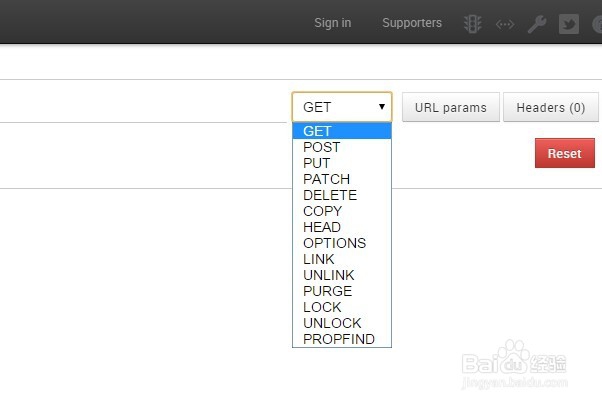The width and height of the screenshot is (602, 404).
Task: Select POST from the method list
Action: (322, 147)
